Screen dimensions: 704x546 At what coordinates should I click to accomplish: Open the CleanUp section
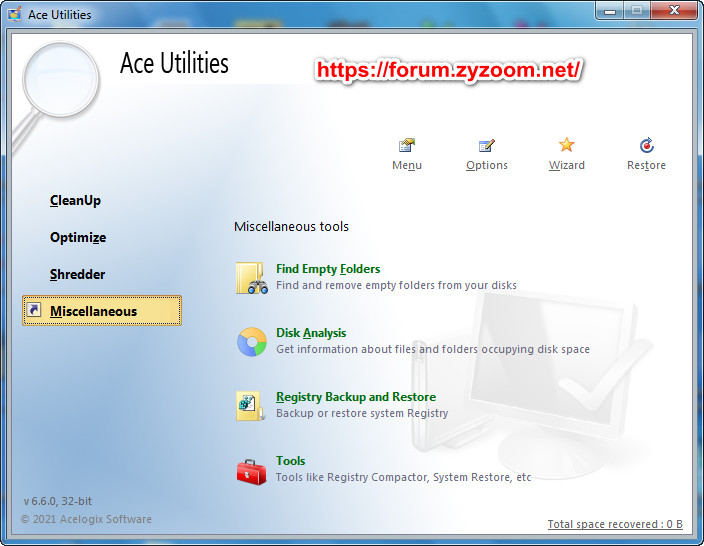[x=75, y=200]
